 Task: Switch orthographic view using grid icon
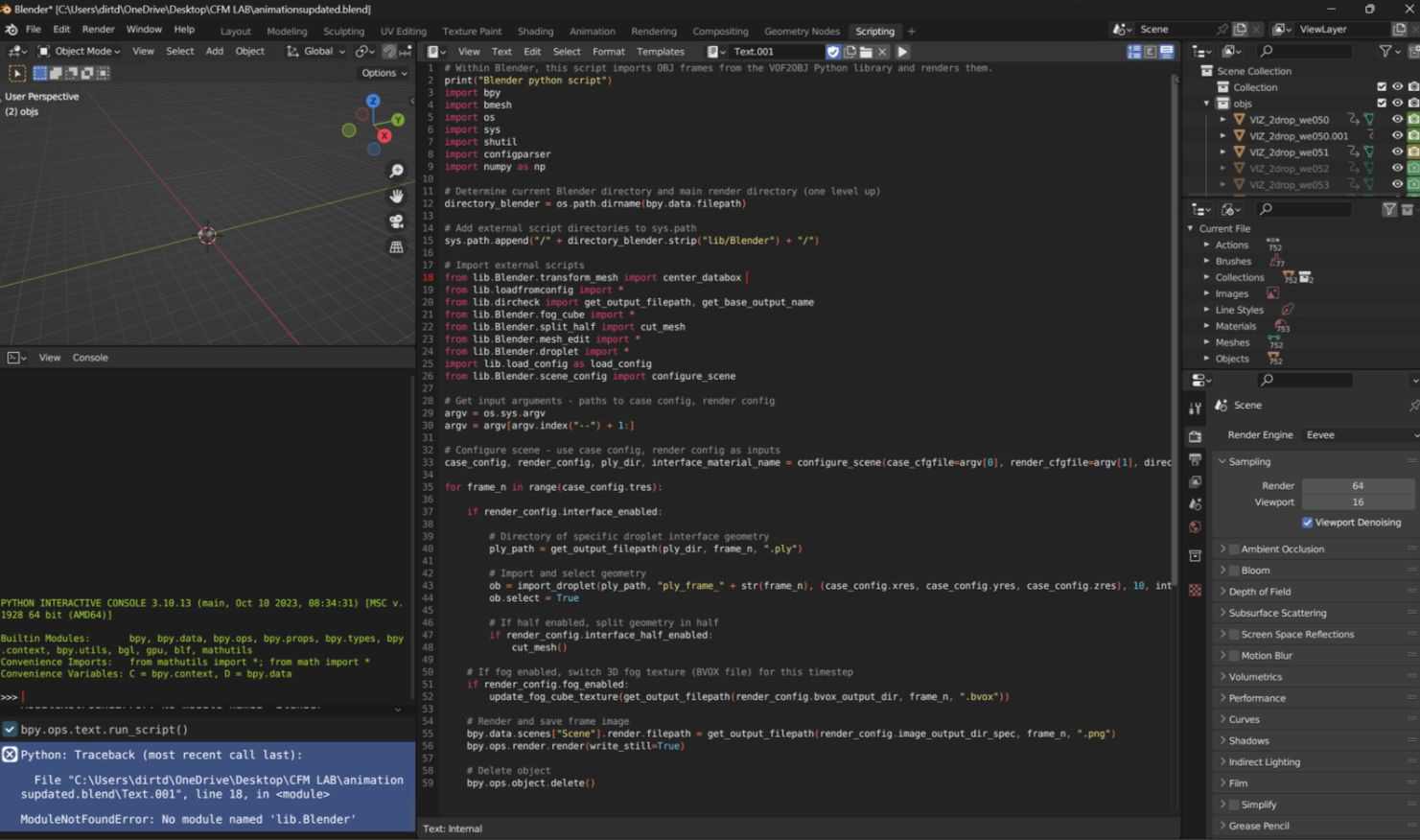396,246
